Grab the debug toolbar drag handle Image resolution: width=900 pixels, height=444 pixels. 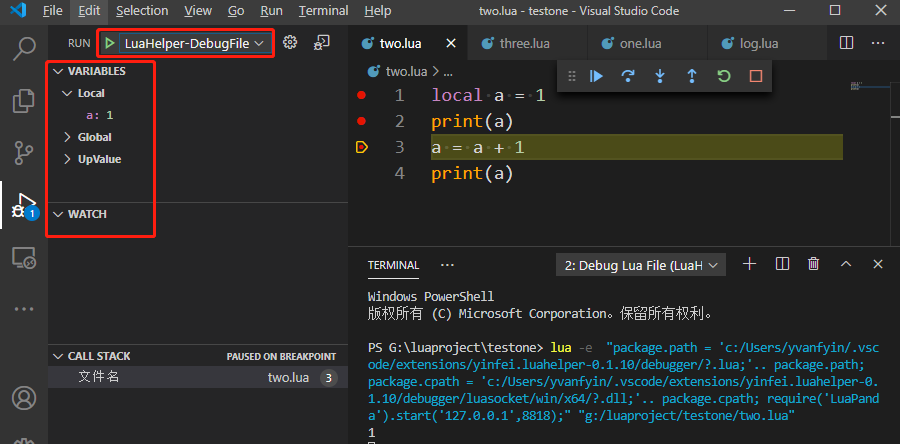tap(571, 76)
